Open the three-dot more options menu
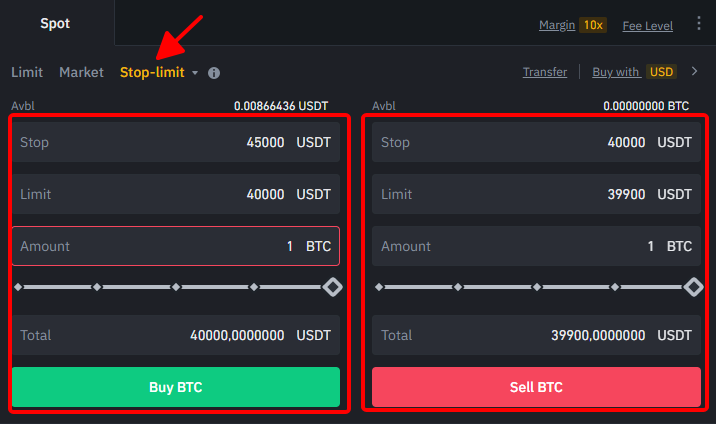The height and width of the screenshot is (424, 716). (699, 23)
